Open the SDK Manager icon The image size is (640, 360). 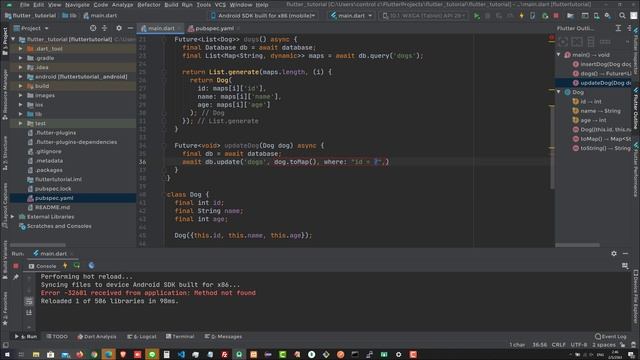pyautogui.click(x=607, y=16)
